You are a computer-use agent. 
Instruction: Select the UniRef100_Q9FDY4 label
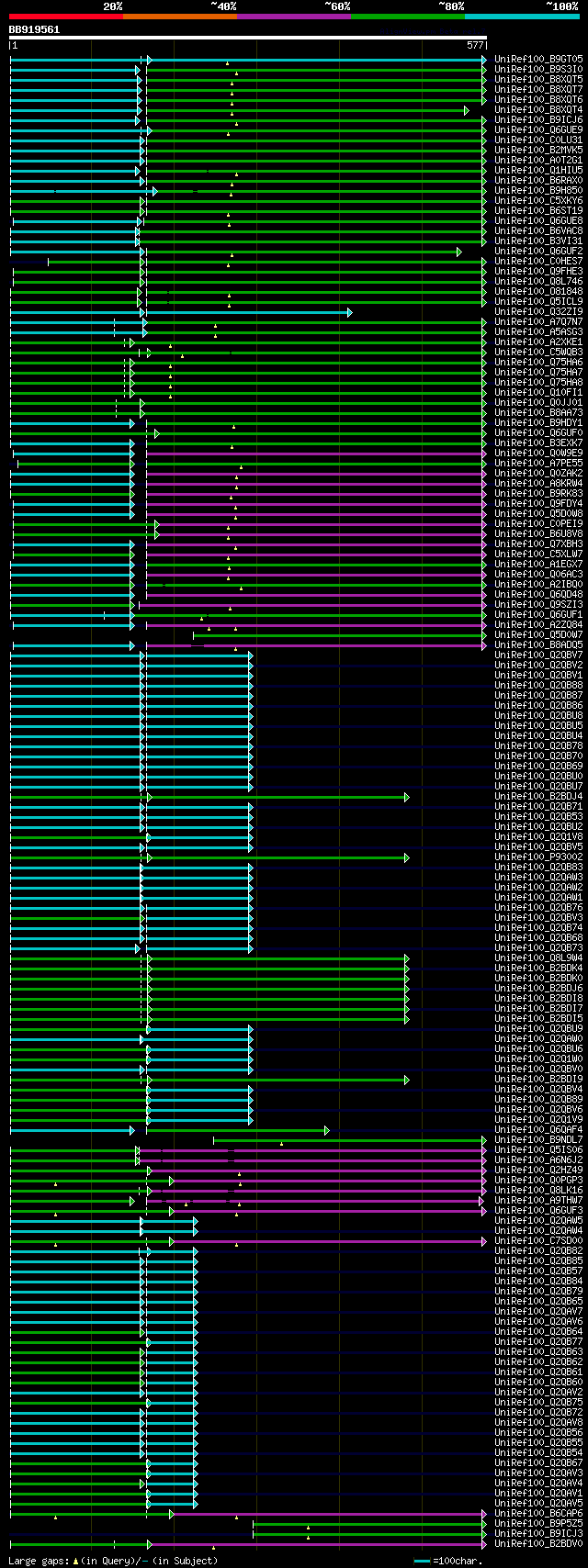coord(538,504)
